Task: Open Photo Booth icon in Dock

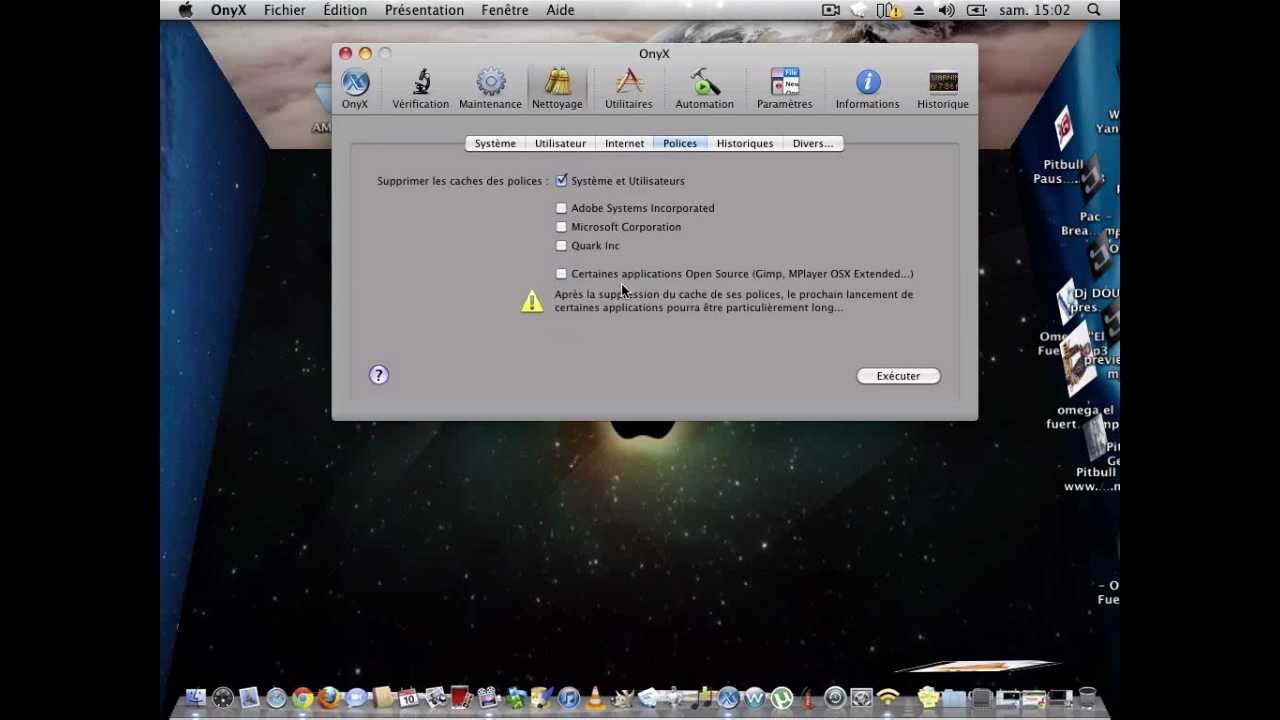Action: 461,698
